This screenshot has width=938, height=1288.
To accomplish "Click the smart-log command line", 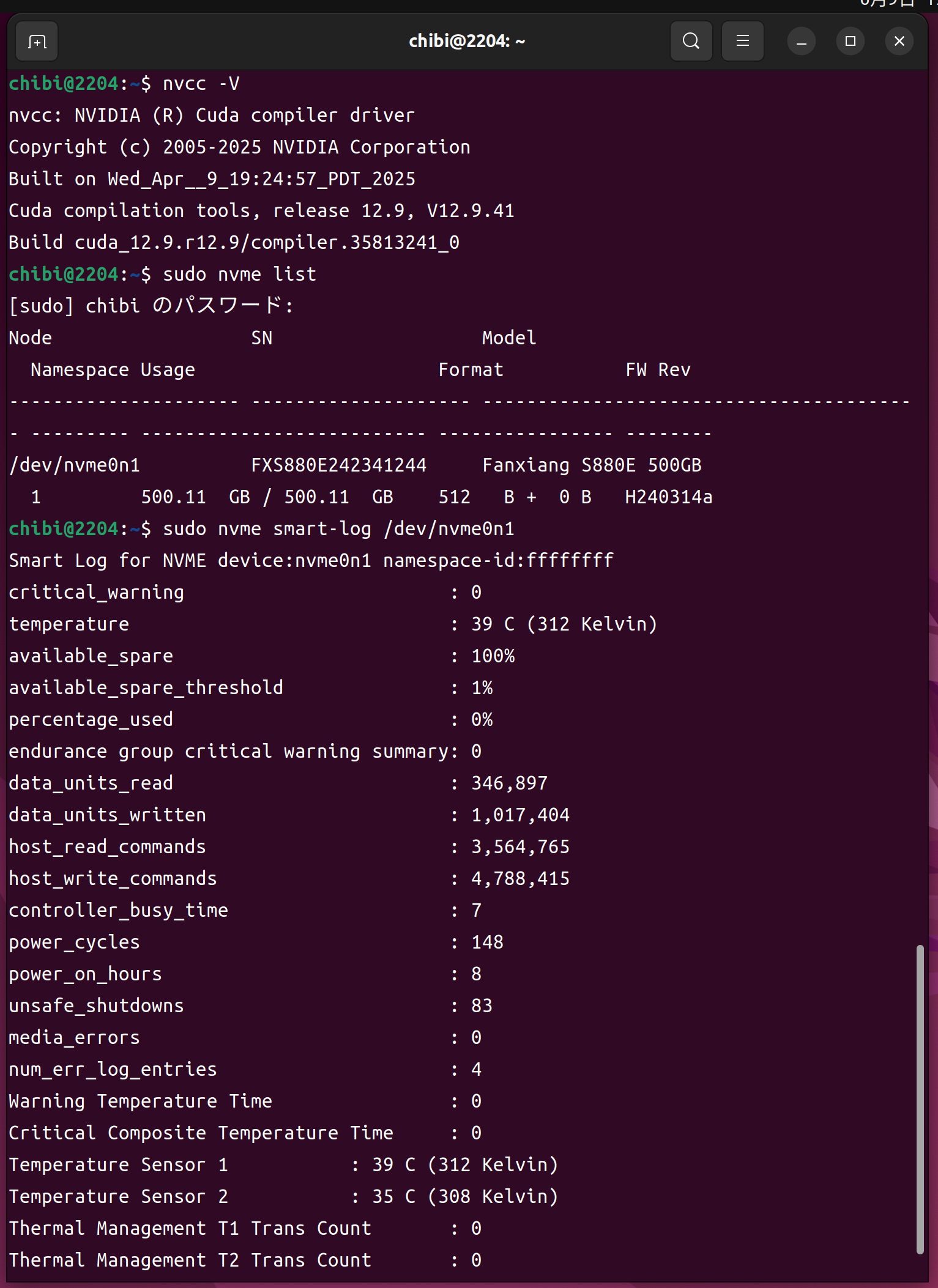I will 338,529.
